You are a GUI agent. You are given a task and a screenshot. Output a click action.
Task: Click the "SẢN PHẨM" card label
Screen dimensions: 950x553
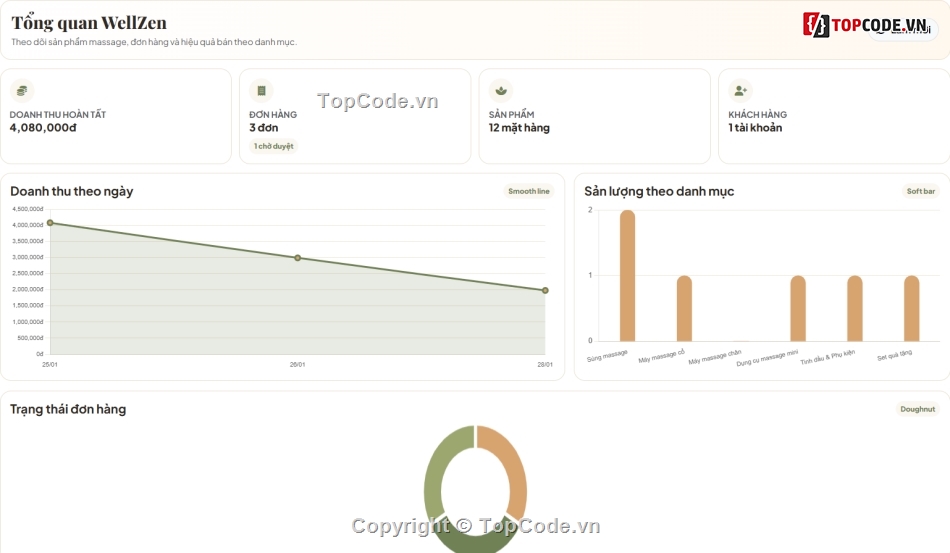511,114
